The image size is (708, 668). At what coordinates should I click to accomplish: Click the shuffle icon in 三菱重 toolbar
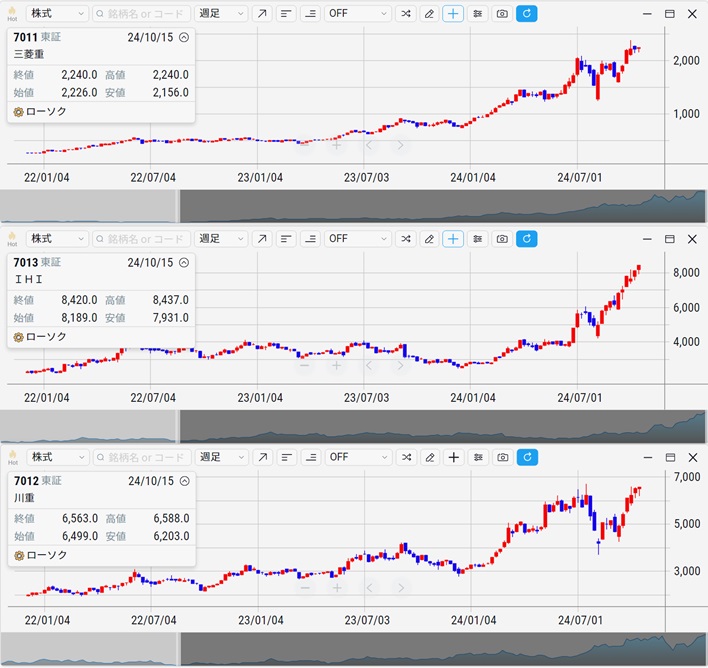tap(405, 14)
